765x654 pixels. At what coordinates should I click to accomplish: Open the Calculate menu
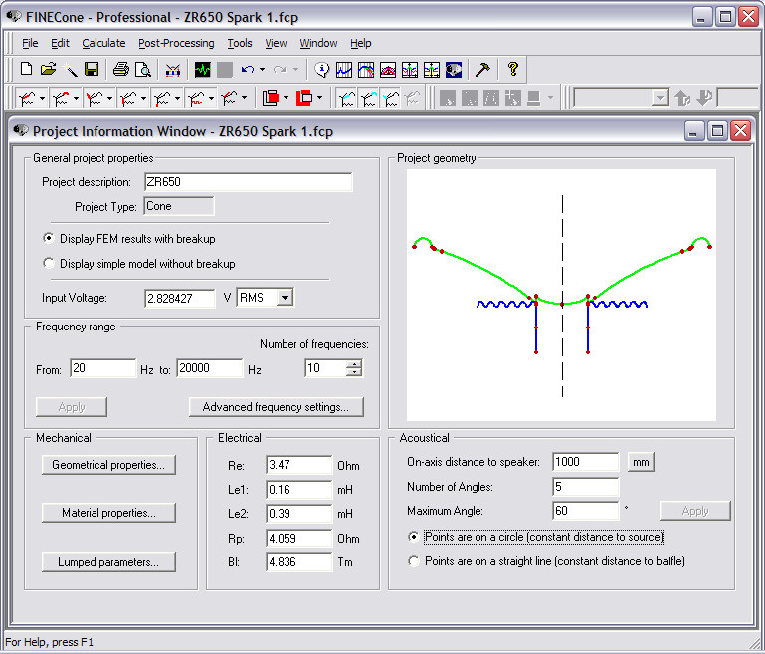tap(103, 43)
